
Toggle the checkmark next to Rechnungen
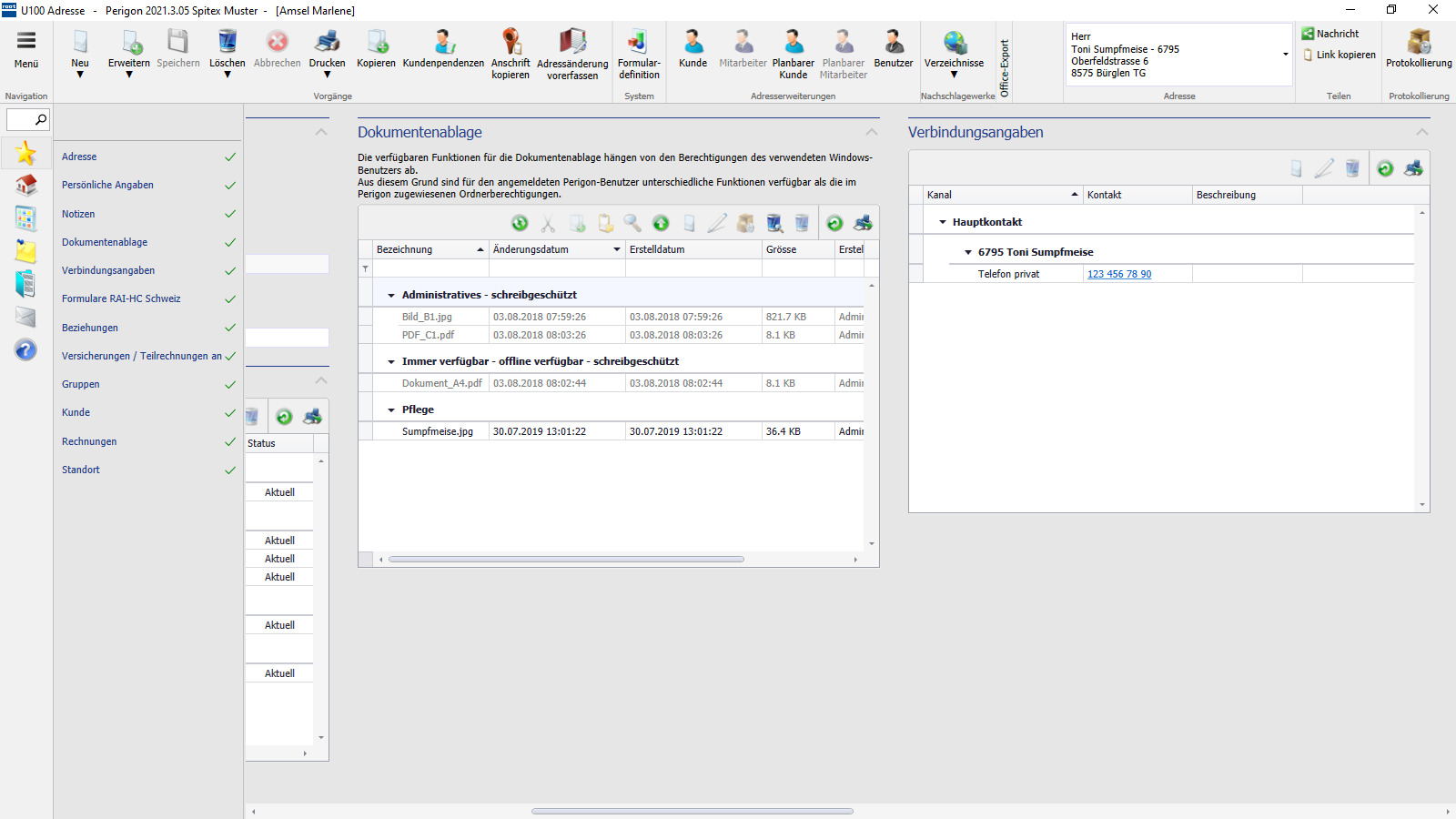click(230, 442)
